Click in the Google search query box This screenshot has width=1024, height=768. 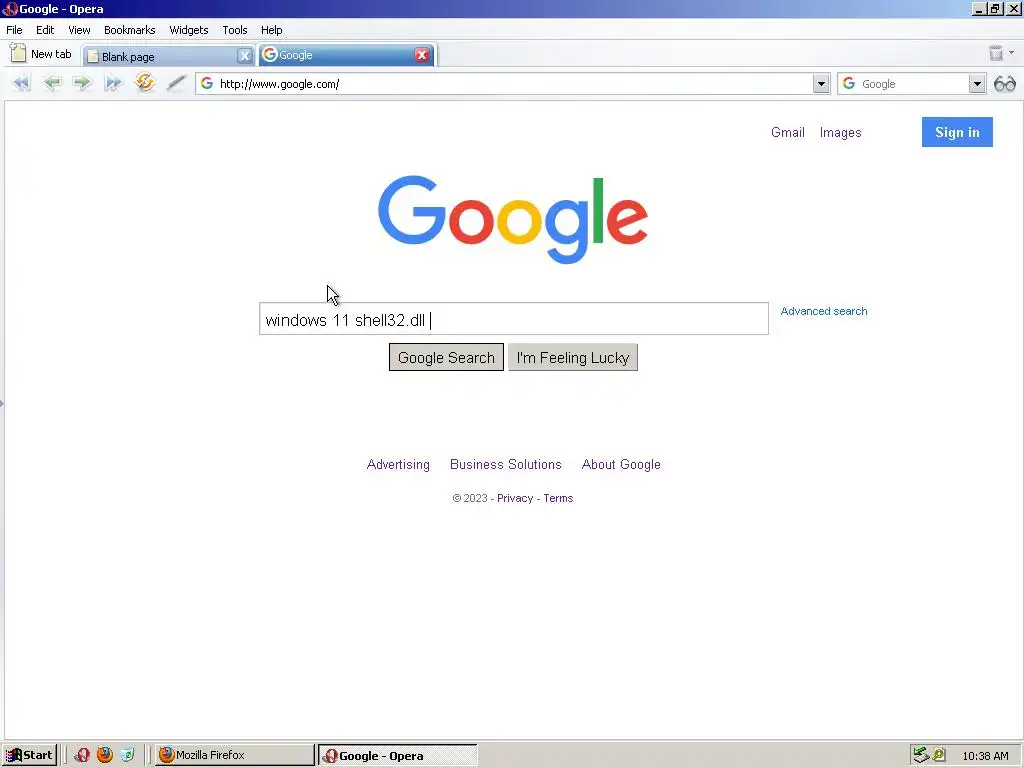[514, 319]
